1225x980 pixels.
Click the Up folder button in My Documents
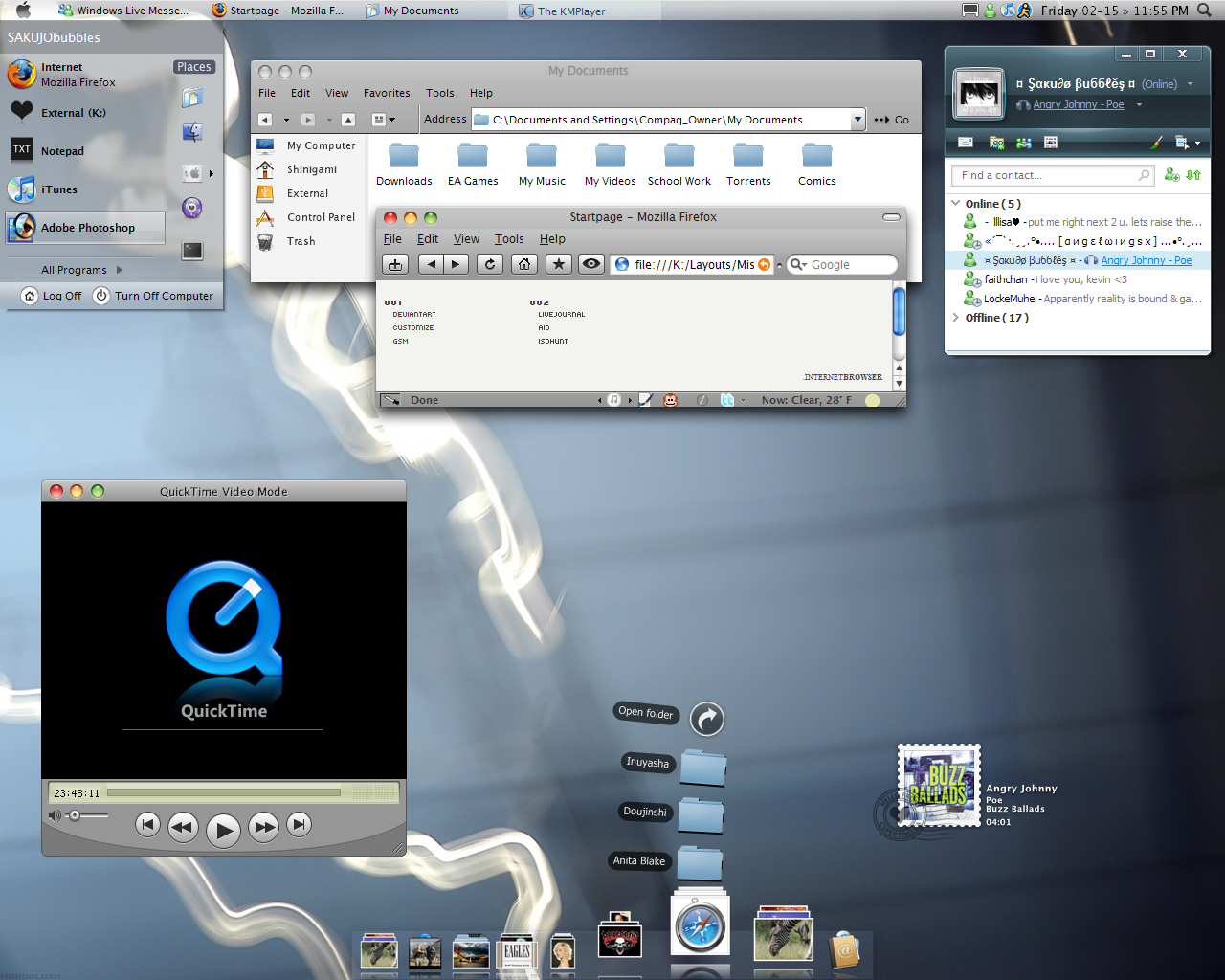[x=348, y=120]
